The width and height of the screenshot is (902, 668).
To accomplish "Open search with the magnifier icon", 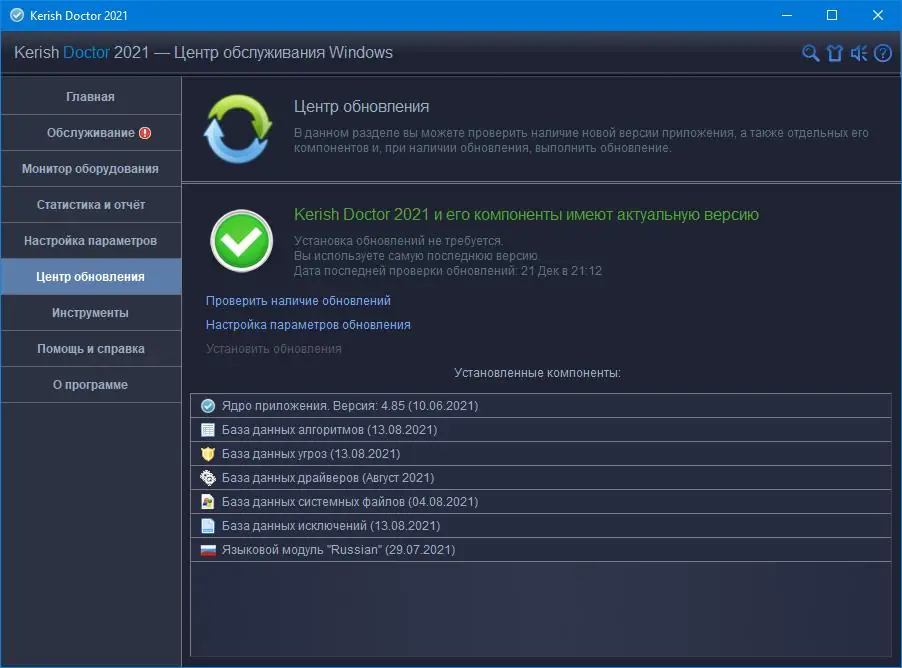I will tap(810, 54).
